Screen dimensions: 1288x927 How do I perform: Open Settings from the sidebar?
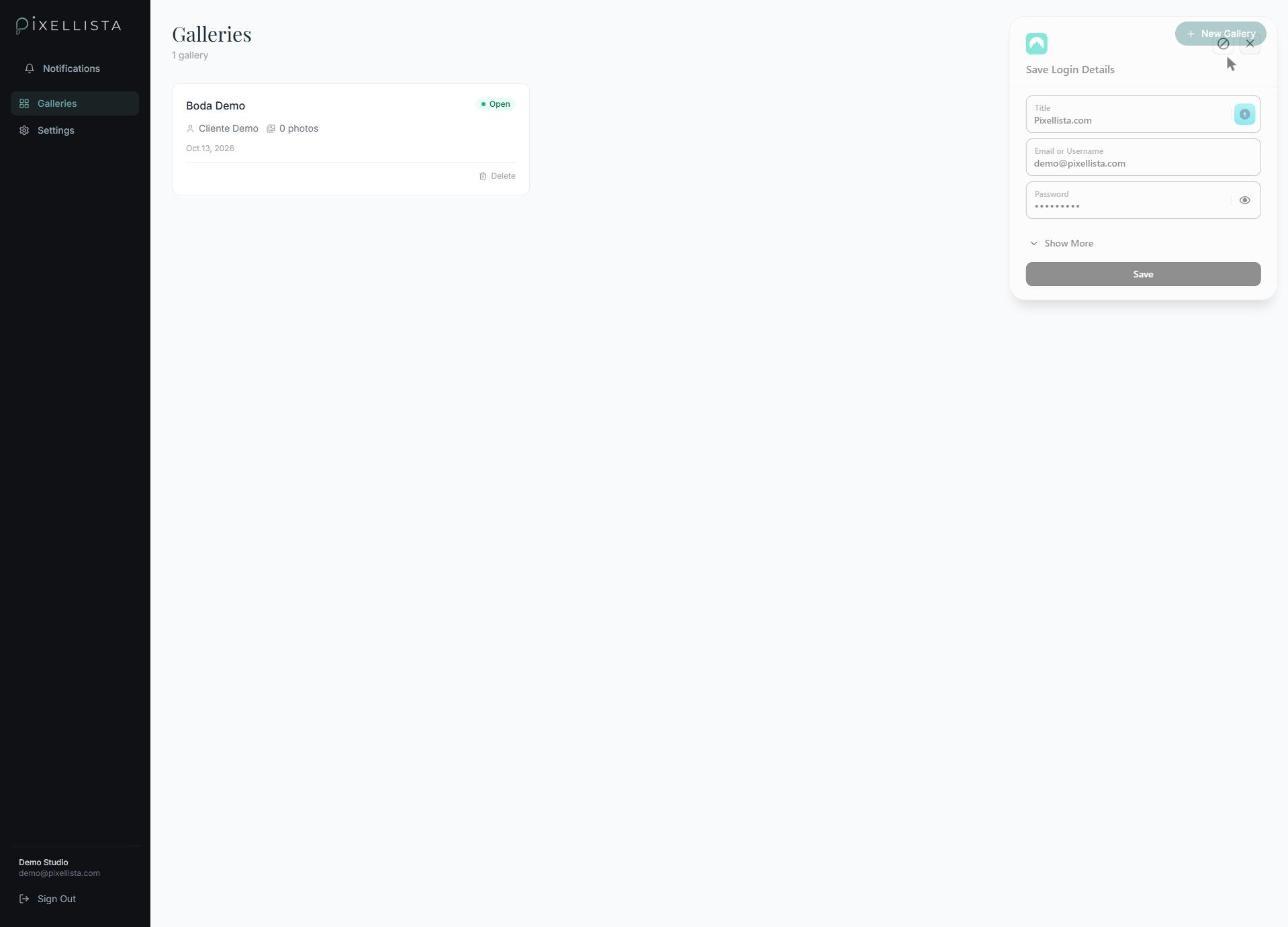pyautogui.click(x=75, y=130)
